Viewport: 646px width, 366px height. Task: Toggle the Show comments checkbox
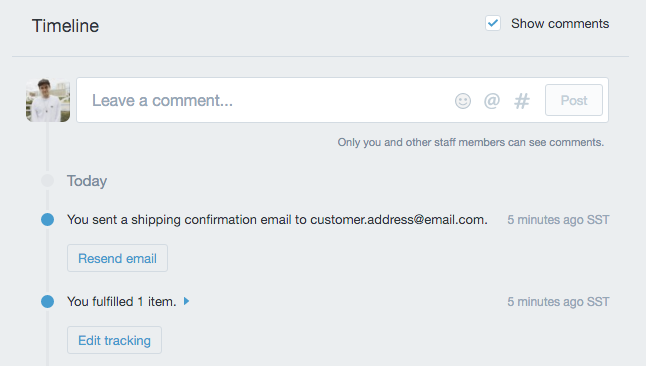tap(493, 23)
